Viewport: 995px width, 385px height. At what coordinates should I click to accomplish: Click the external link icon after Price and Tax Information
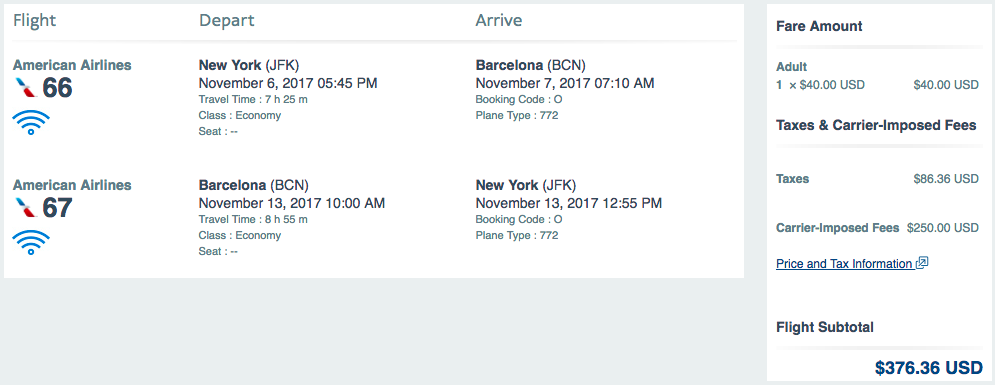[x=922, y=263]
